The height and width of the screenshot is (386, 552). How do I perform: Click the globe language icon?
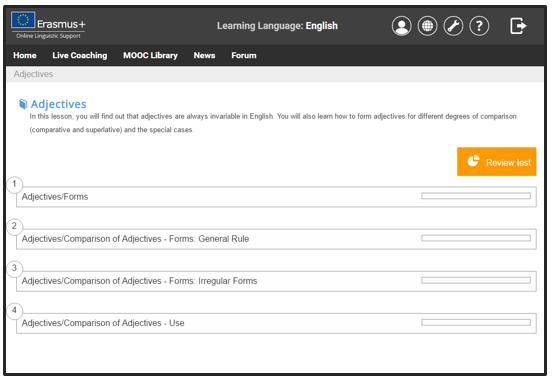[x=427, y=26]
